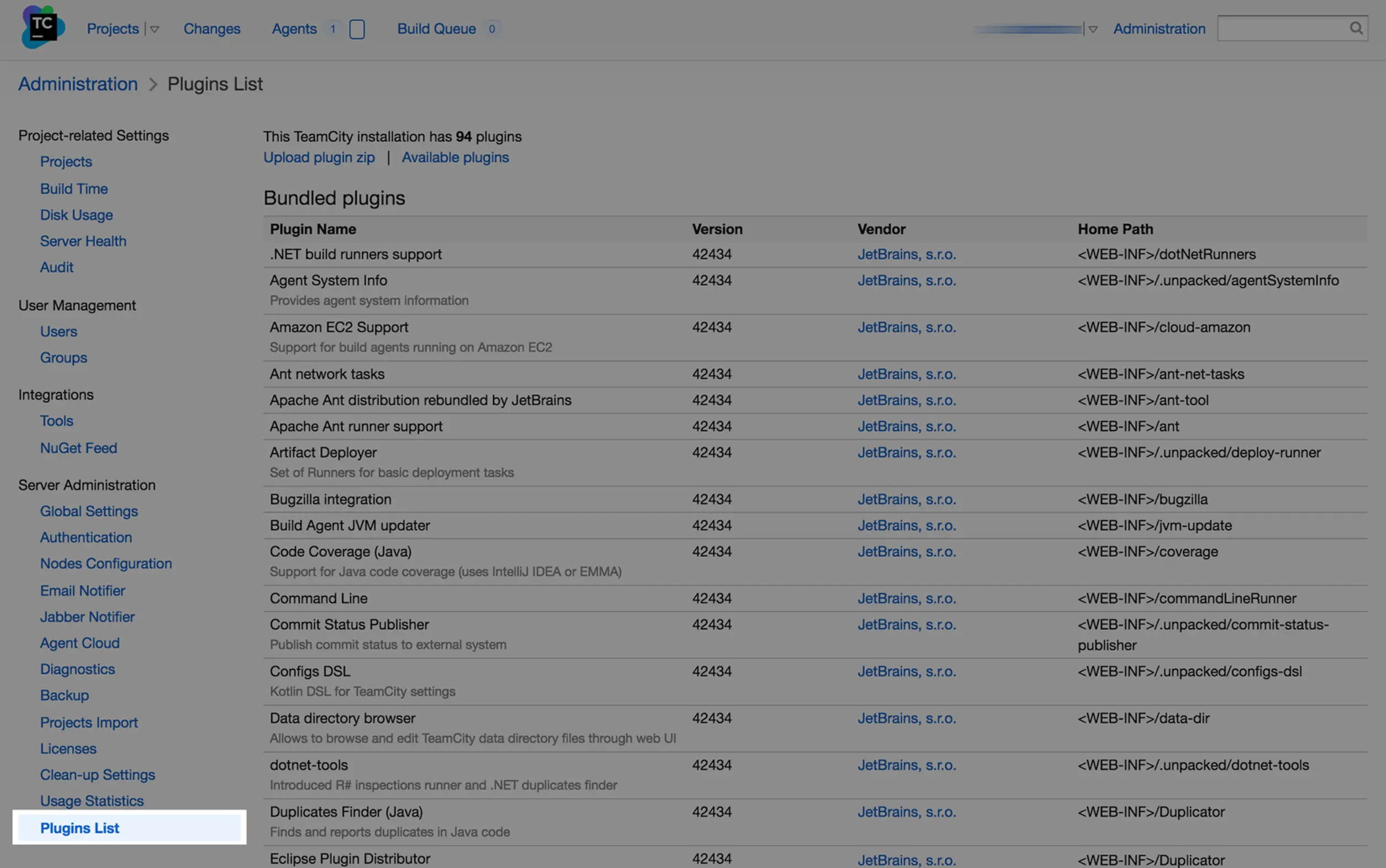Click the search magnifier icon
Screen dimensions: 1386x868
pyautogui.click(x=1356, y=28)
